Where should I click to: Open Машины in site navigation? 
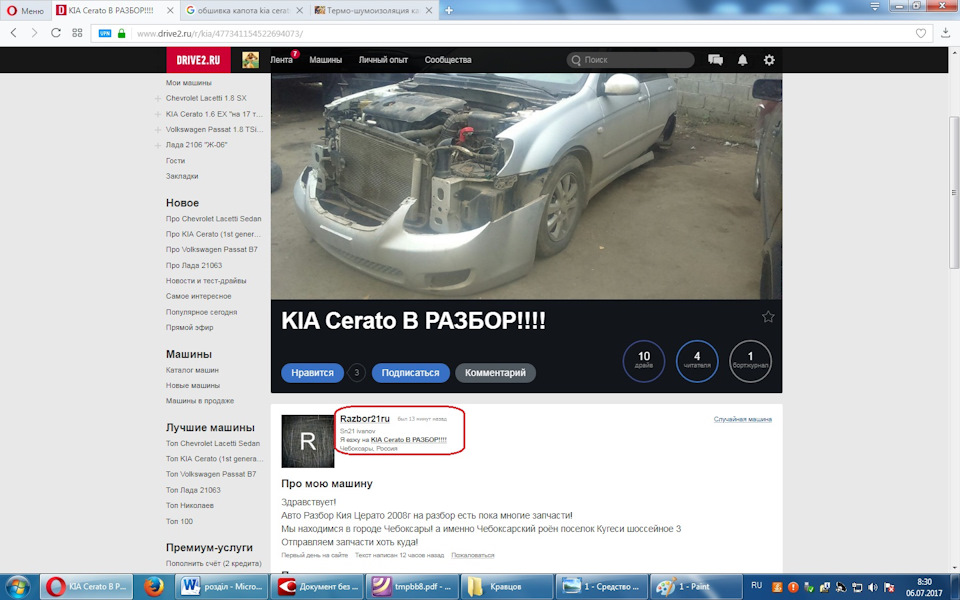point(325,60)
